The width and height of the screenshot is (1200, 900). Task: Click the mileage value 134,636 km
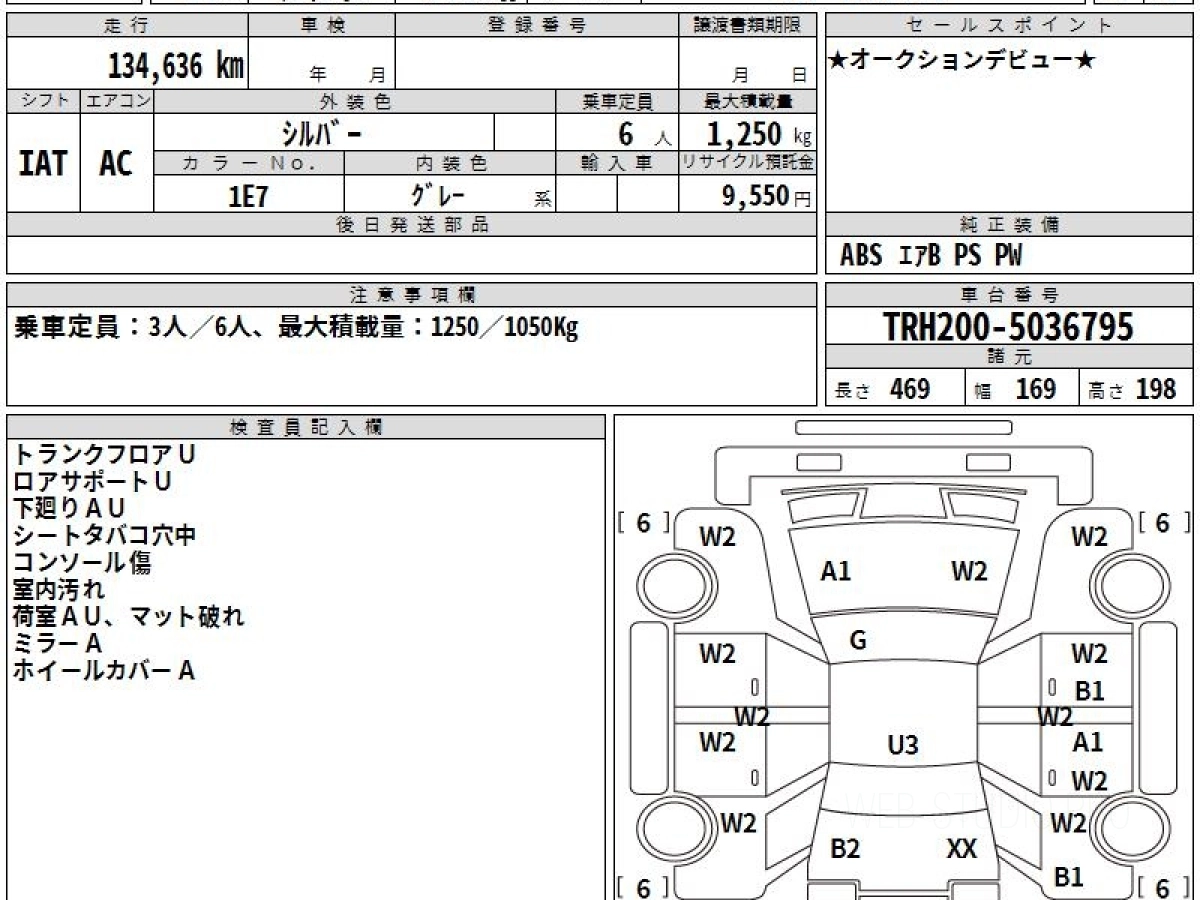coord(176,66)
